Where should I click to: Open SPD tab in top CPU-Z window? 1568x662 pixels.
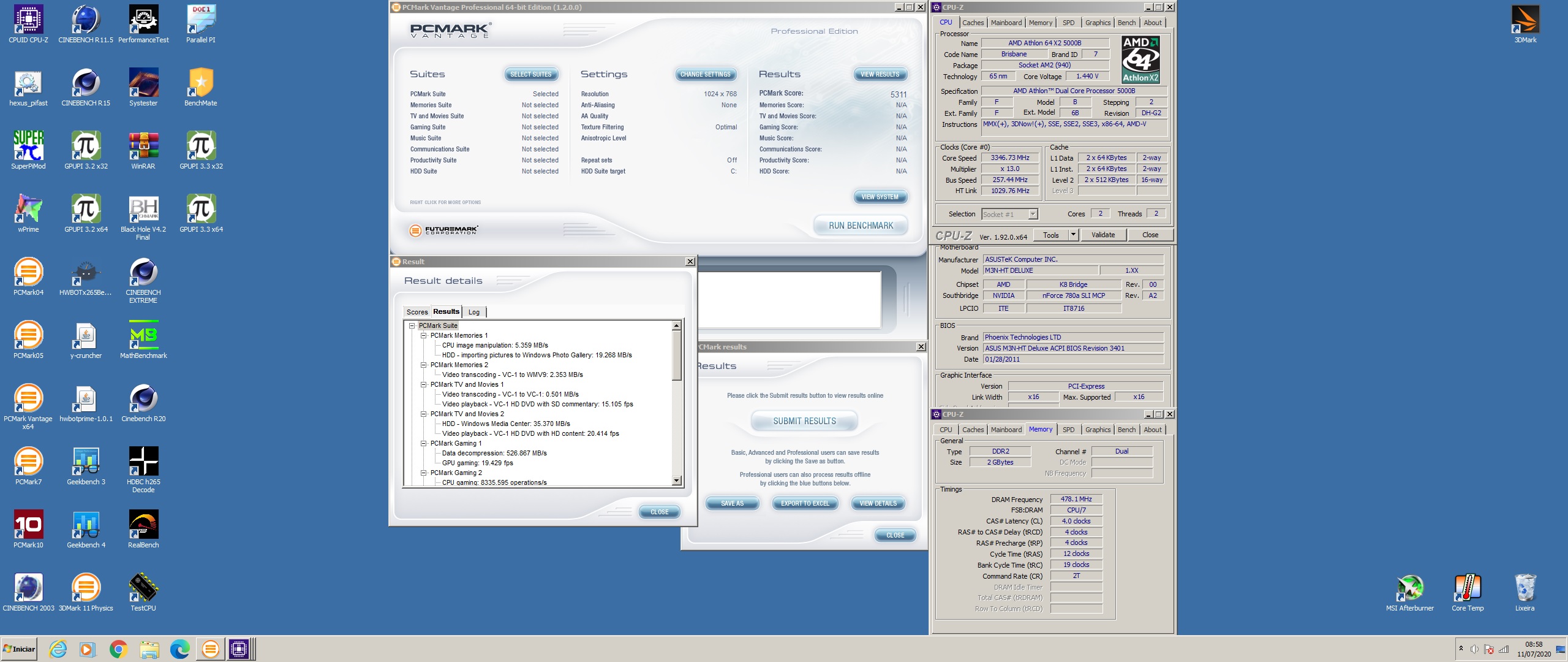tap(1069, 23)
